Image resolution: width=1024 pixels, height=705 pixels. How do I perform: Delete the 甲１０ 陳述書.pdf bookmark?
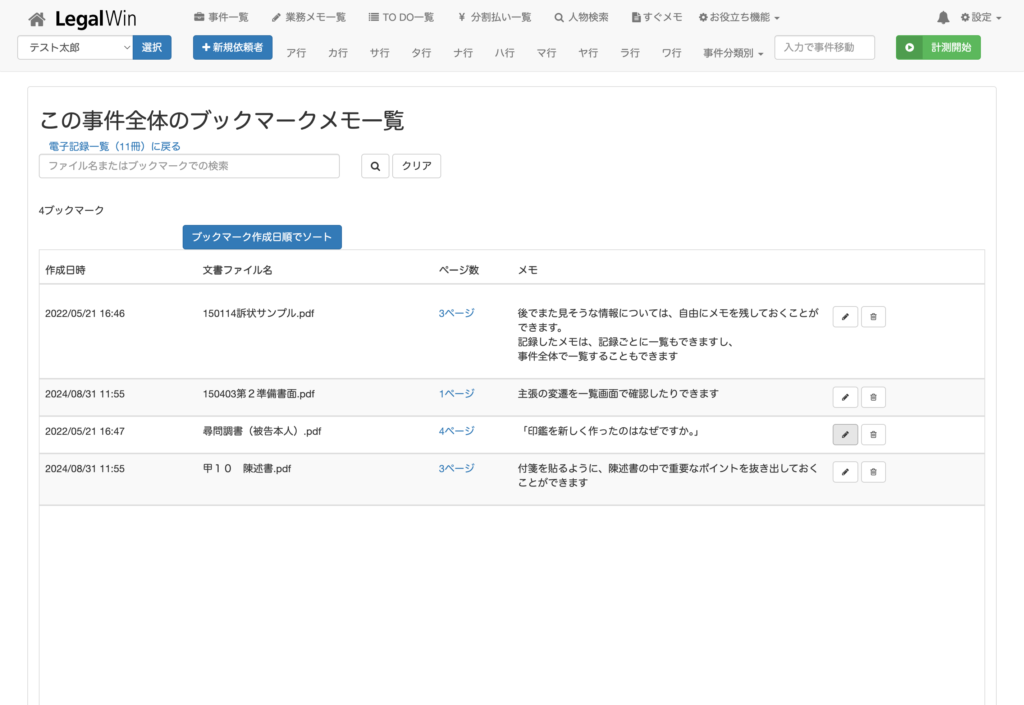coord(873,472)
